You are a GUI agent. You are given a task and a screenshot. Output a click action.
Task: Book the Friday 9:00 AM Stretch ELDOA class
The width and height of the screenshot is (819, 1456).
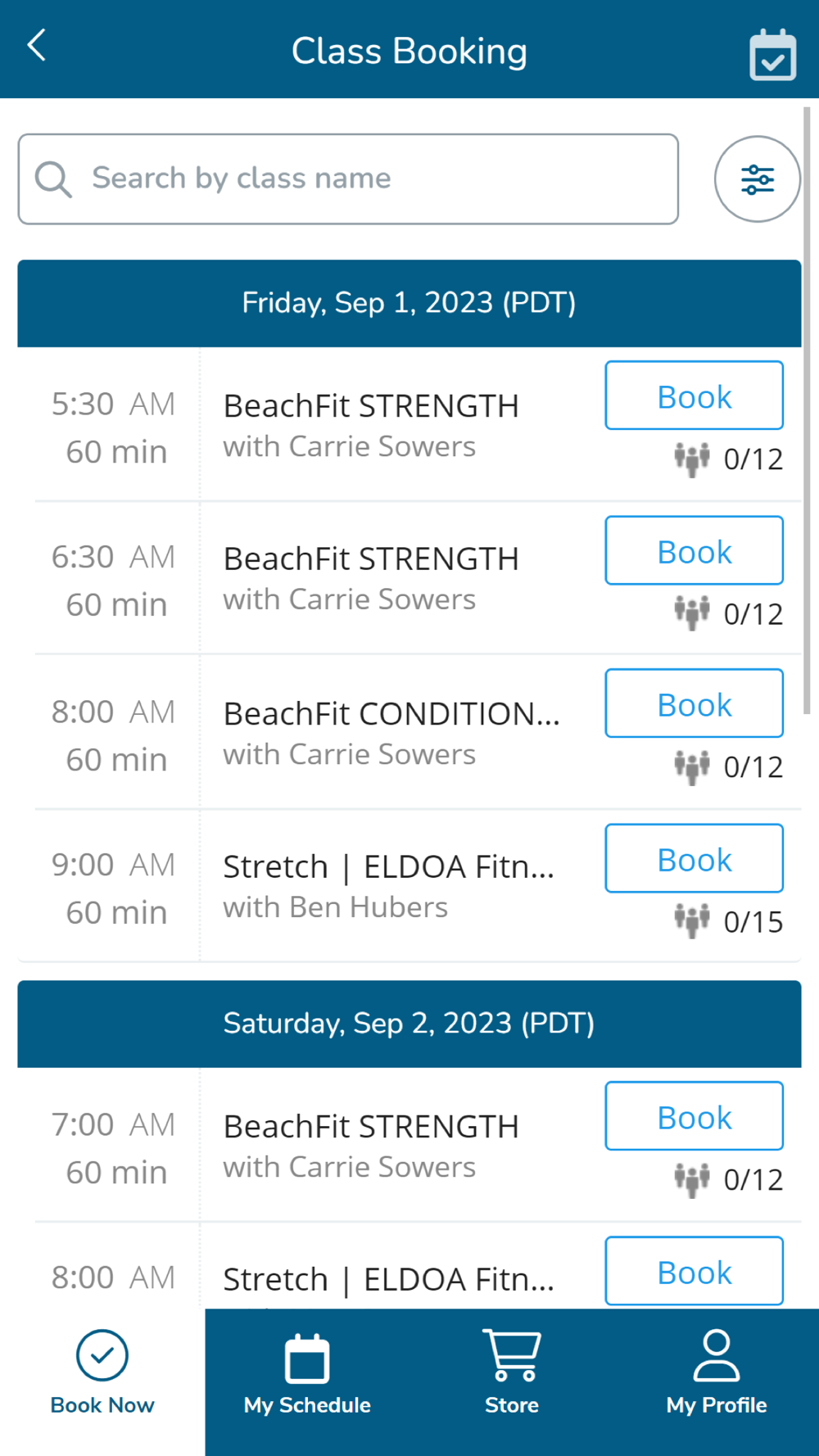(x=694, y=858)
